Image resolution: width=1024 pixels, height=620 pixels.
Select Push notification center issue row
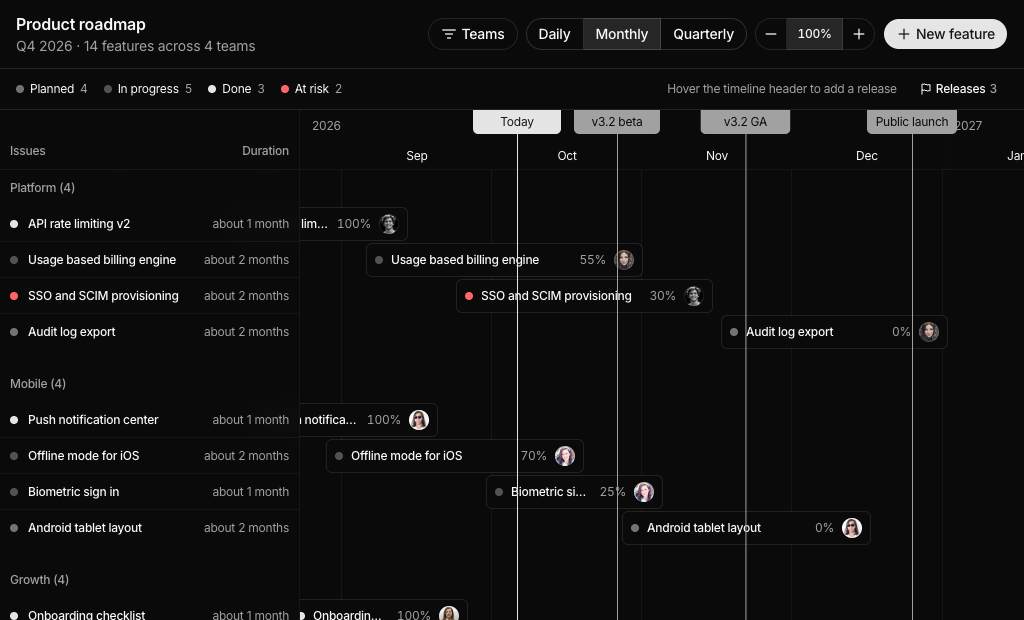[150, 420]
